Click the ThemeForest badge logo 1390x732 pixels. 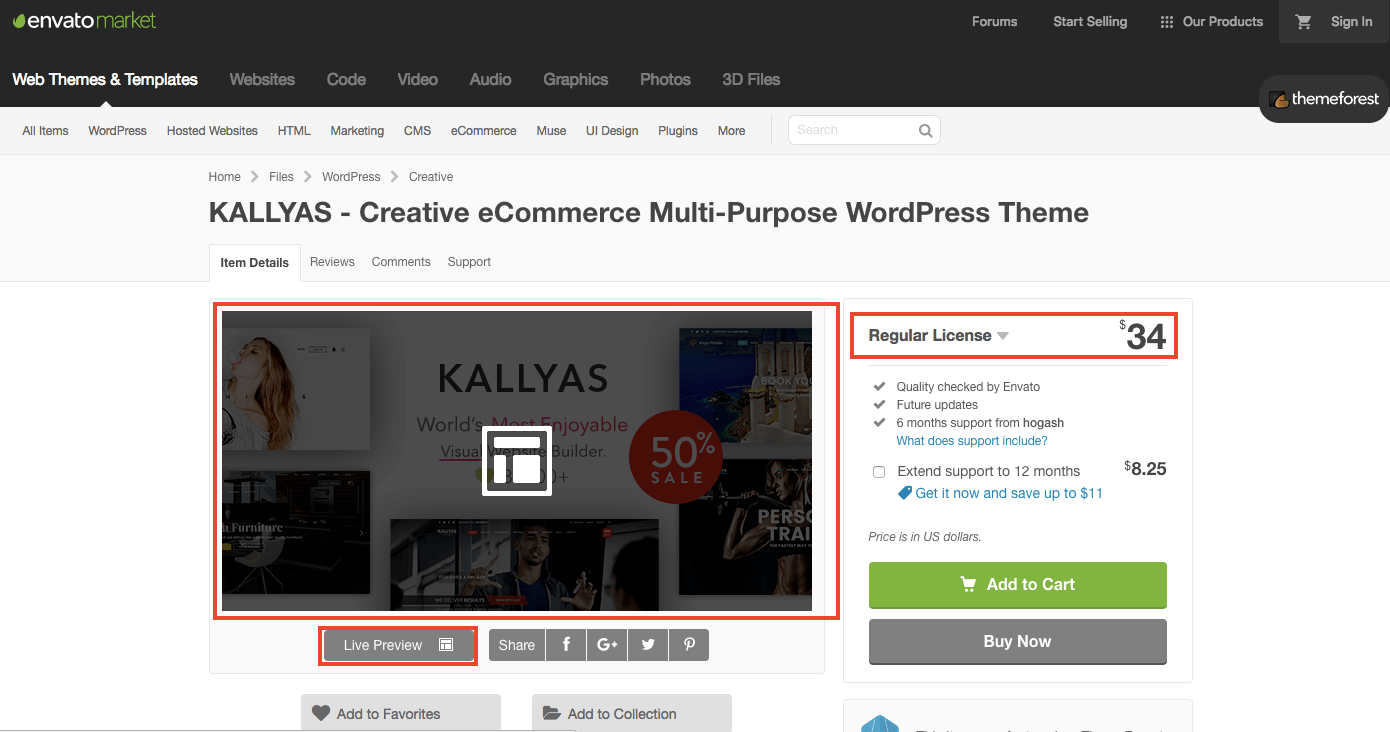coord(1324,99)
